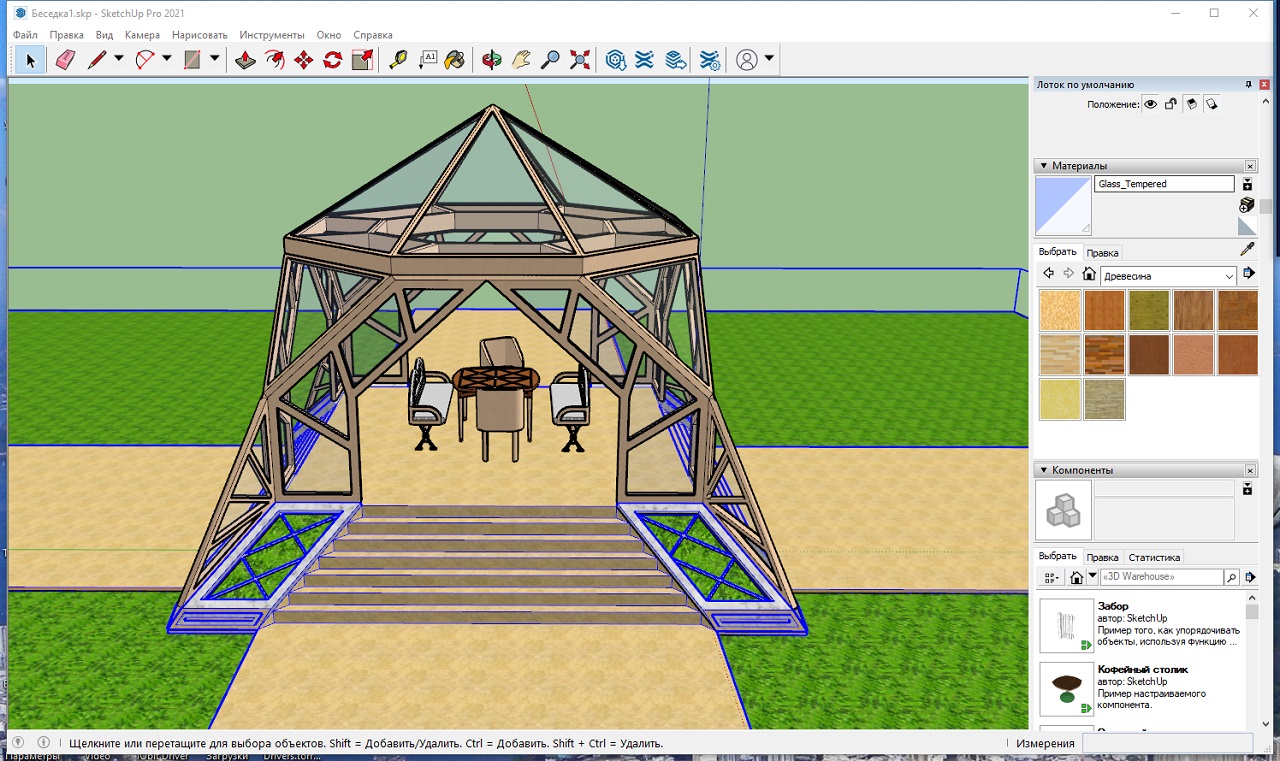Click the 3D Warehouse search button
The width and height of the screenshot is (1280, 761).
click(x=1232, y=577)
